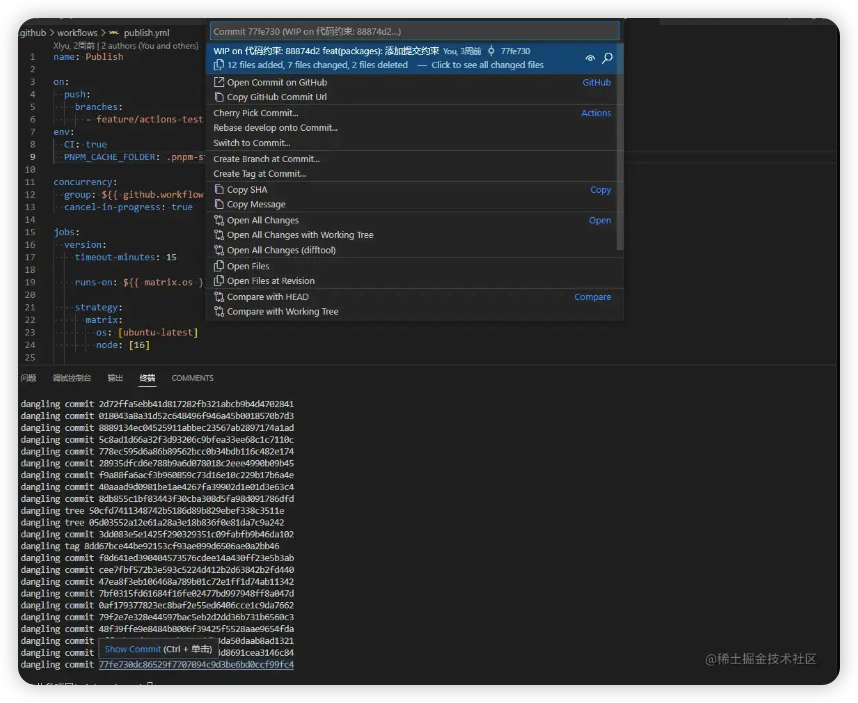Image resolution: width=858 pixels, height=703 pixels.
Task: Click the .github breadcrumb segment
Action: pos(33,33)
